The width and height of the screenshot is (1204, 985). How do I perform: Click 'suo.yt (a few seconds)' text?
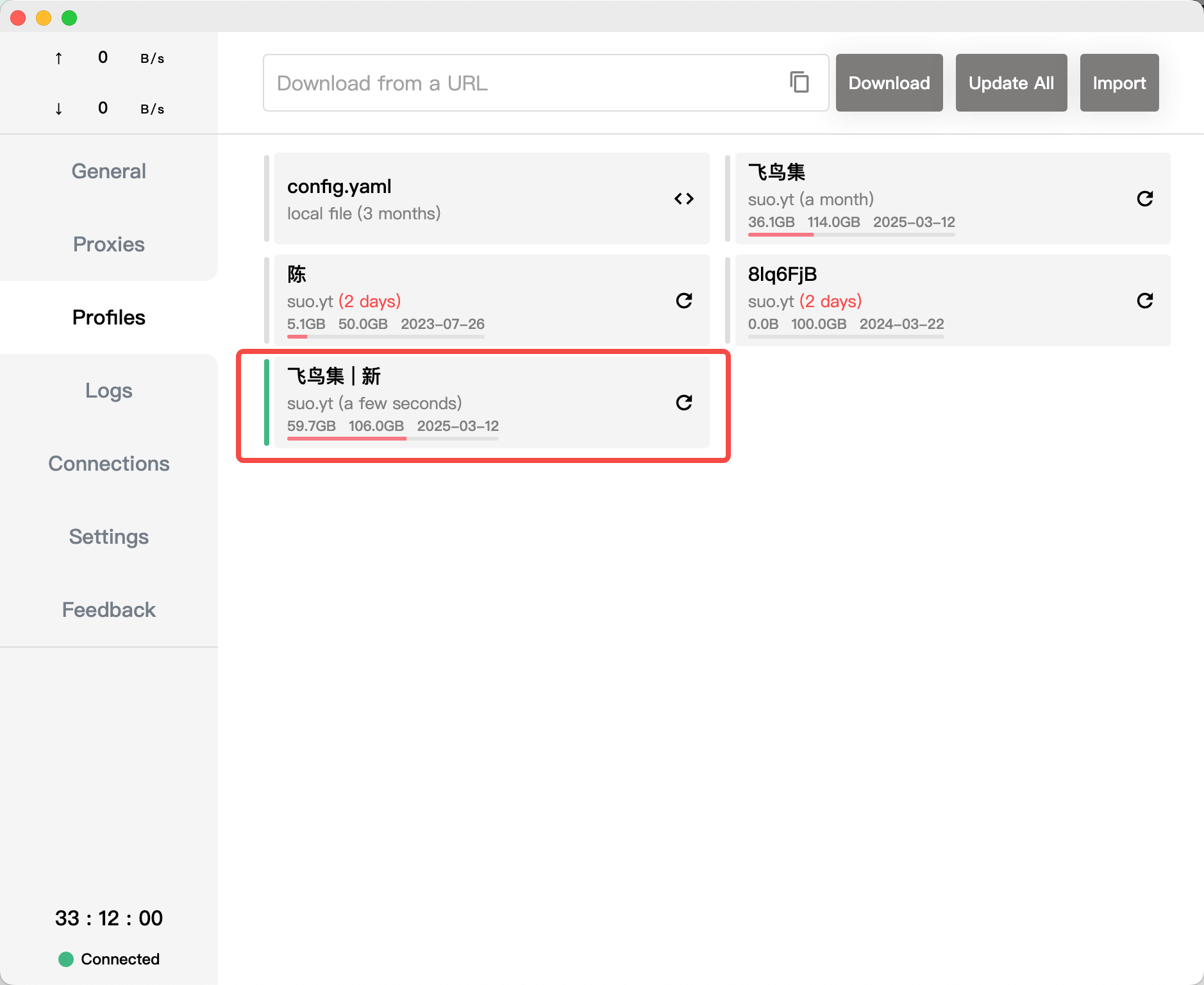click(x=374, y=403)
